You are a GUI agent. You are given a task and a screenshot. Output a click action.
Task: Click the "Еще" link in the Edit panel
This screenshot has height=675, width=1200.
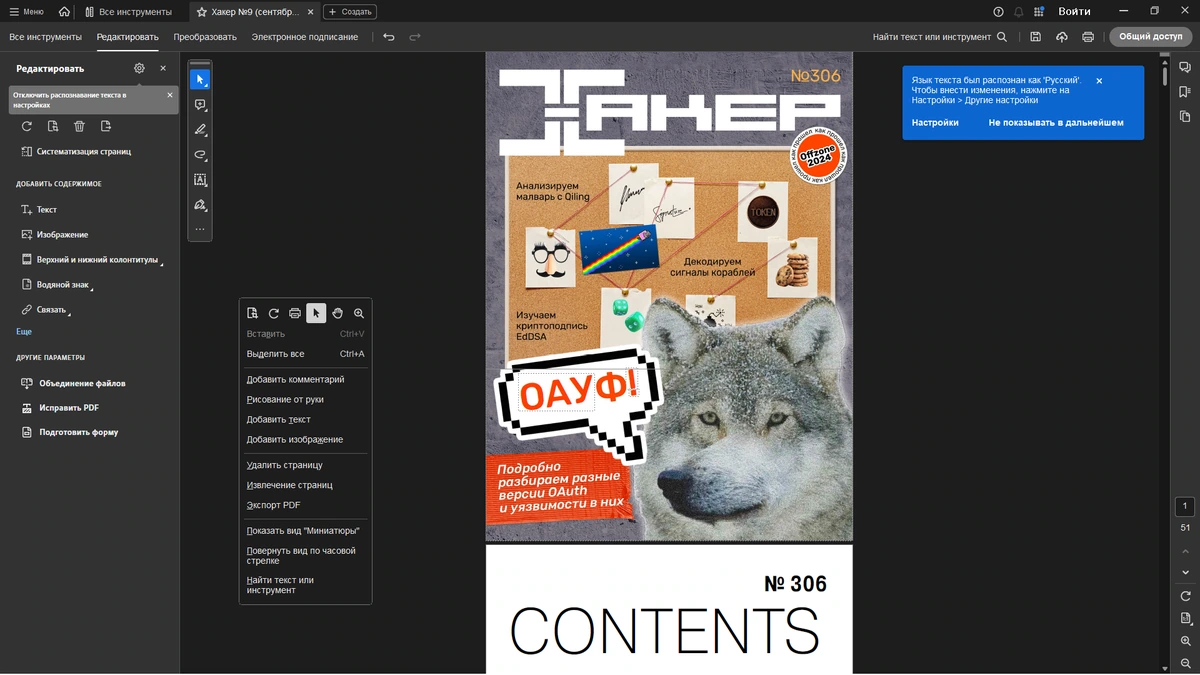[24, 331]
